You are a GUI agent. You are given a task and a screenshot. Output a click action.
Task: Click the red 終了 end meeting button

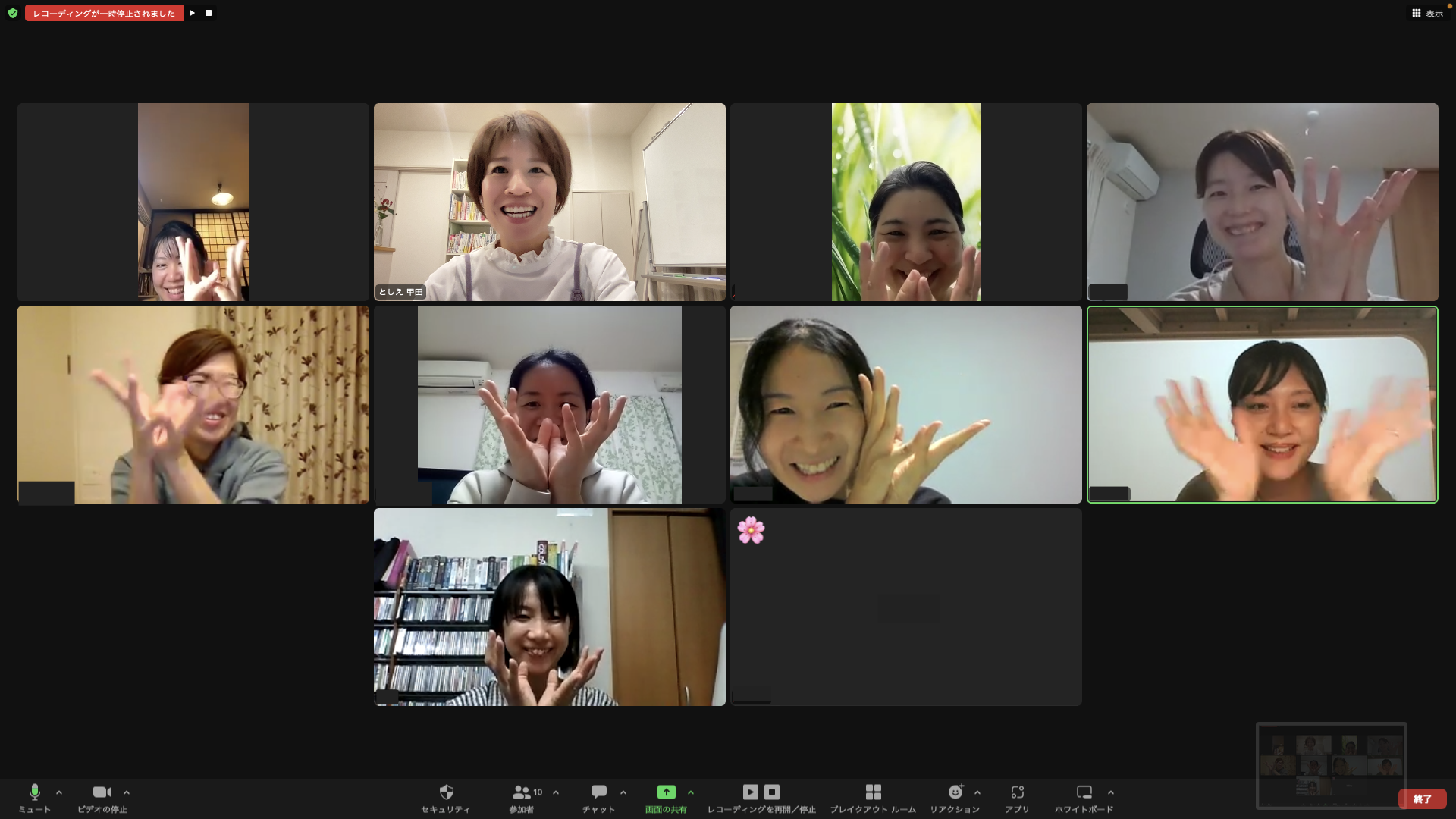click(1423, 799)
